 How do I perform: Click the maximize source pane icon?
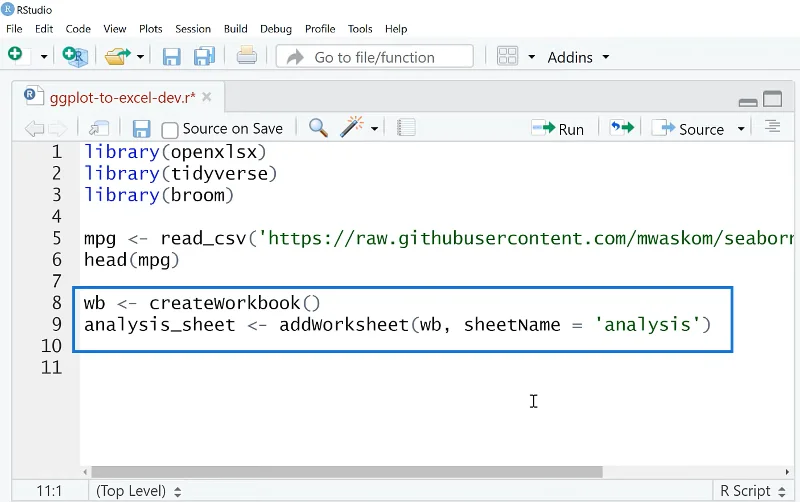[x=772, y=98]
